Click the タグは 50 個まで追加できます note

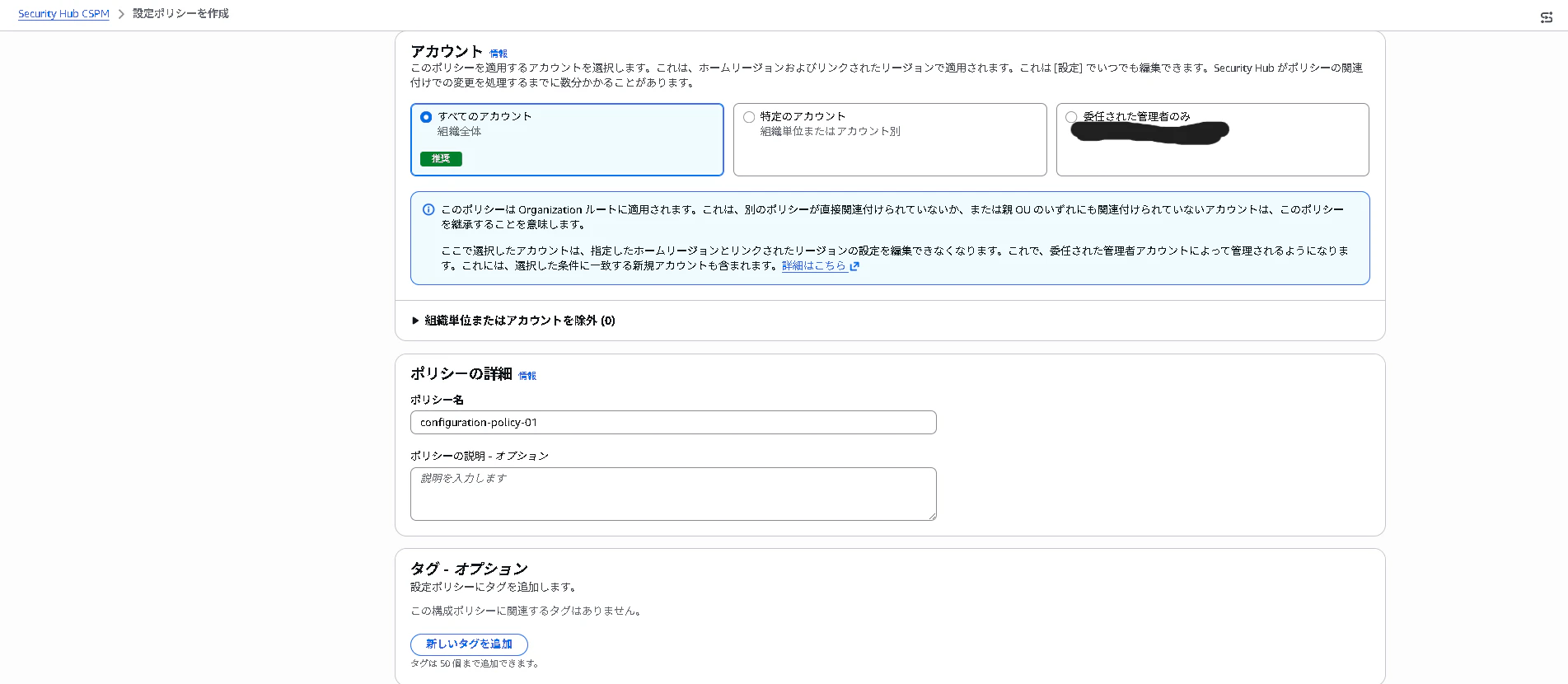[x=475, y=663]
